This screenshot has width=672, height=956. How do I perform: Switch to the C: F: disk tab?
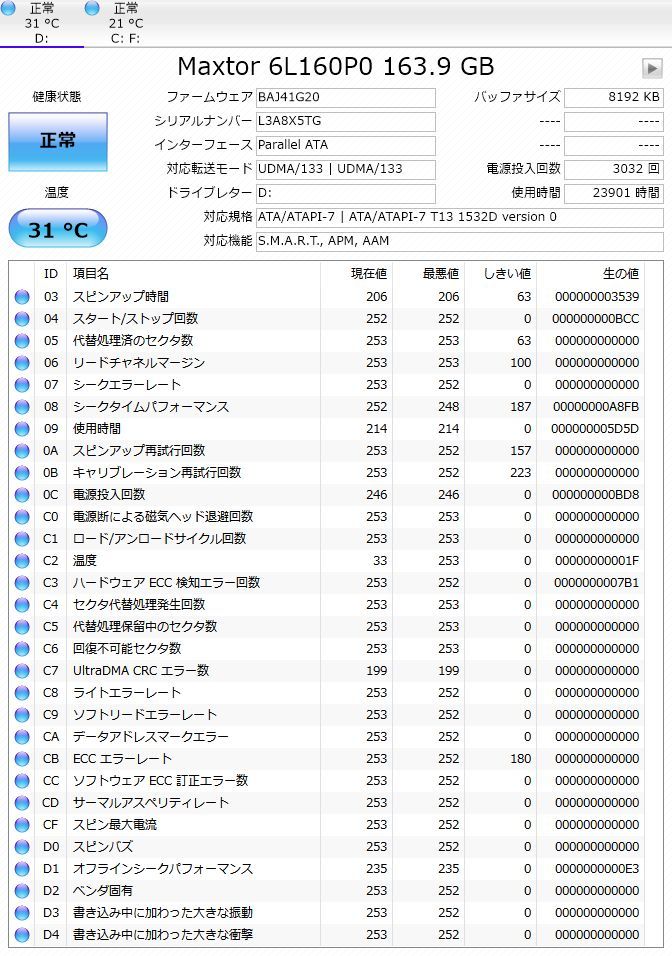point(126,23)
